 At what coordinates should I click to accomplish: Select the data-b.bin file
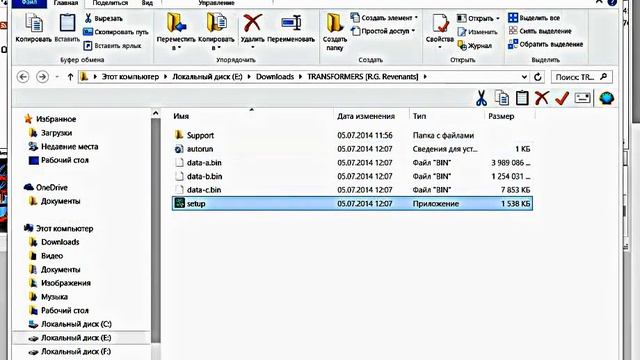point(352,176)
